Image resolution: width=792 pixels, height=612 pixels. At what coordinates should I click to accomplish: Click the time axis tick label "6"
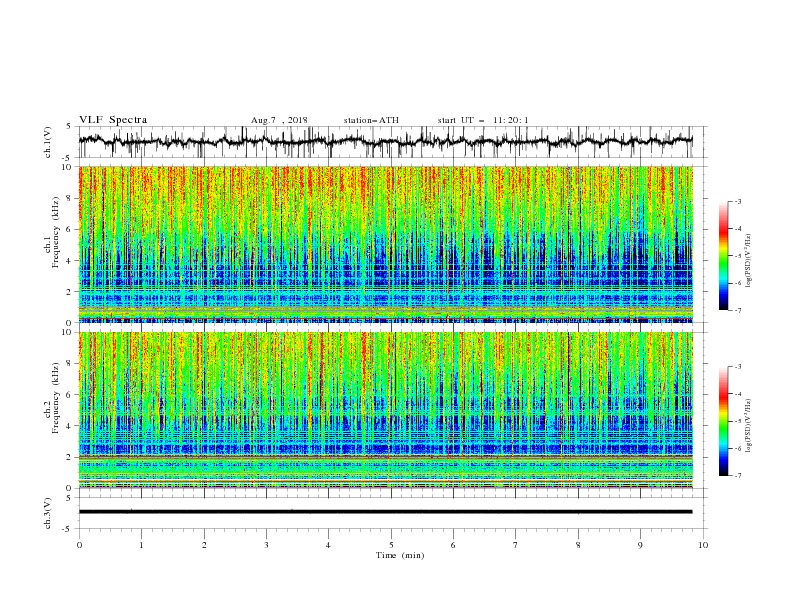coord(454,545)
